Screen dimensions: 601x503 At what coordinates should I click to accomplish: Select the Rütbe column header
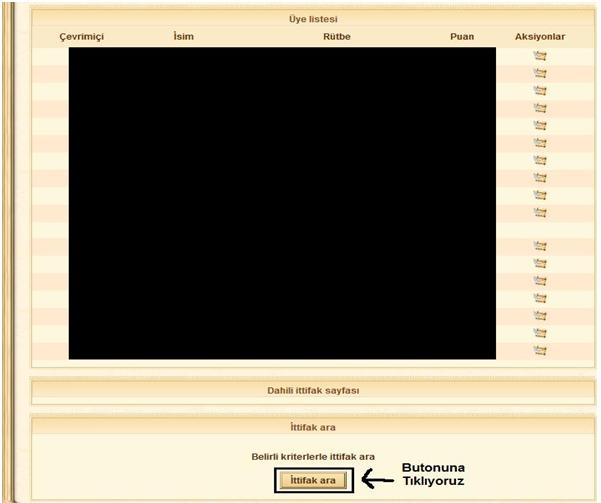click(337, 36)
